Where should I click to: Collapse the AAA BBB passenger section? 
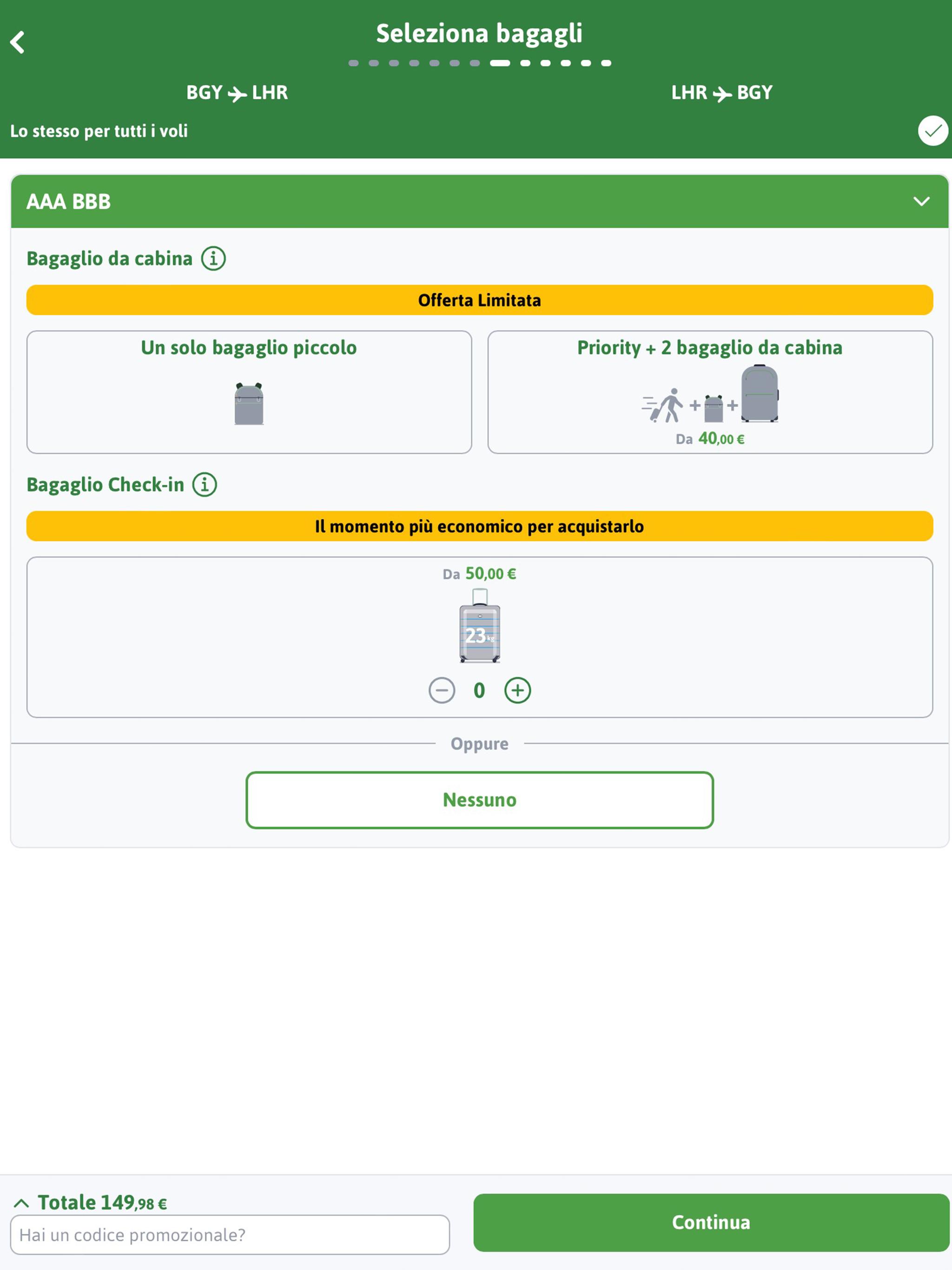[921, 202]
